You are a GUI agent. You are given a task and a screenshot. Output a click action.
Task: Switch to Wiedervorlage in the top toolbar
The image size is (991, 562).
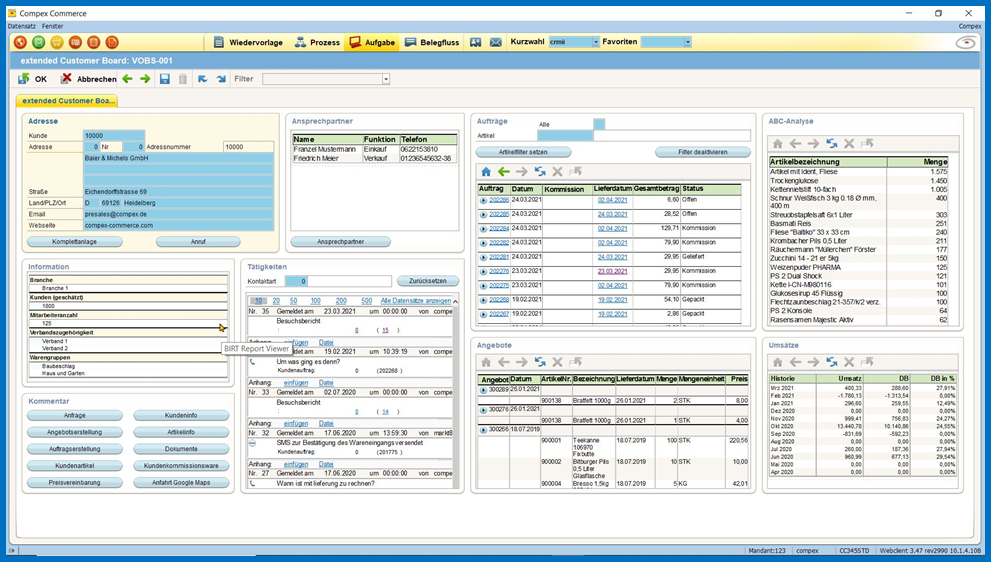tap(249, 42)
